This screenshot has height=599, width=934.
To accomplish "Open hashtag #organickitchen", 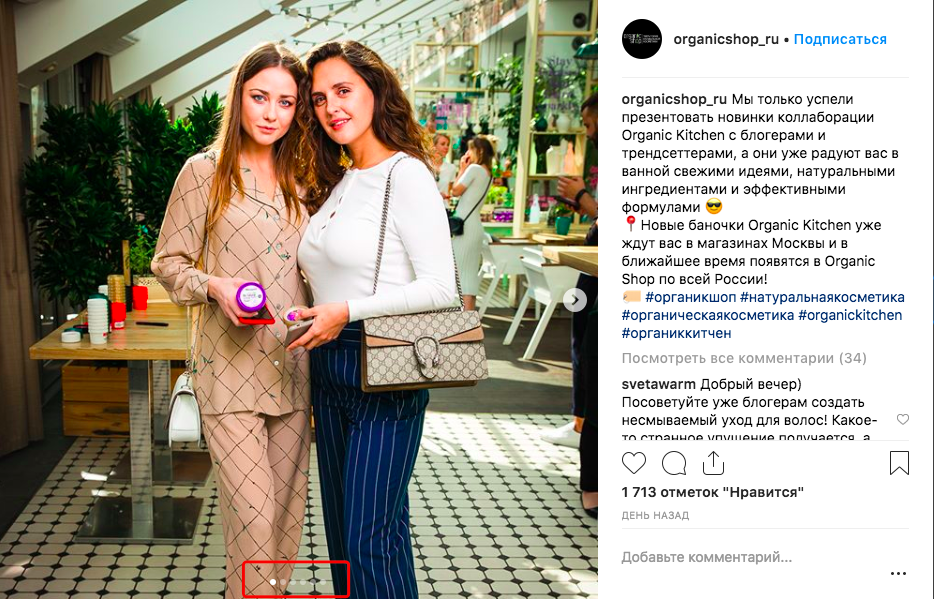I will tap(850, 315).
